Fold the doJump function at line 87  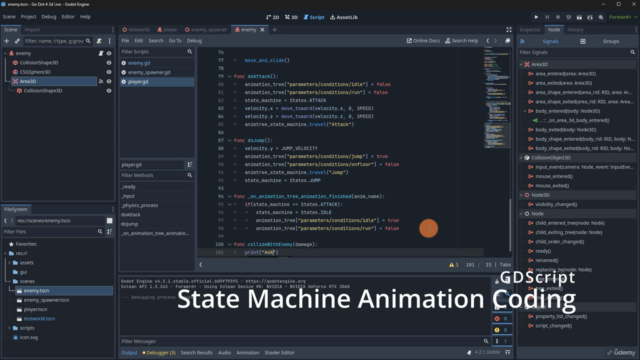pos(229,140)
